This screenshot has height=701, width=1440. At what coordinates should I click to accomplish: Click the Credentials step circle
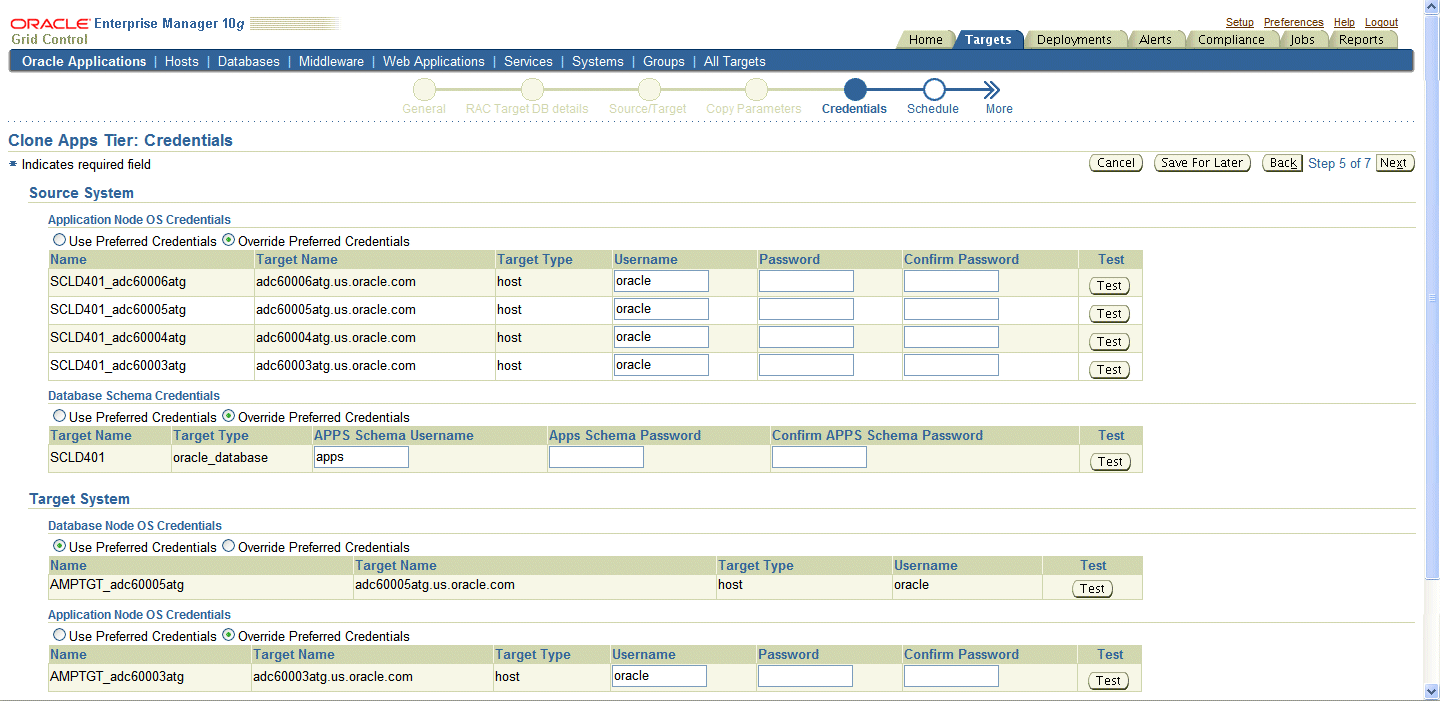click(x=855, y=90)
